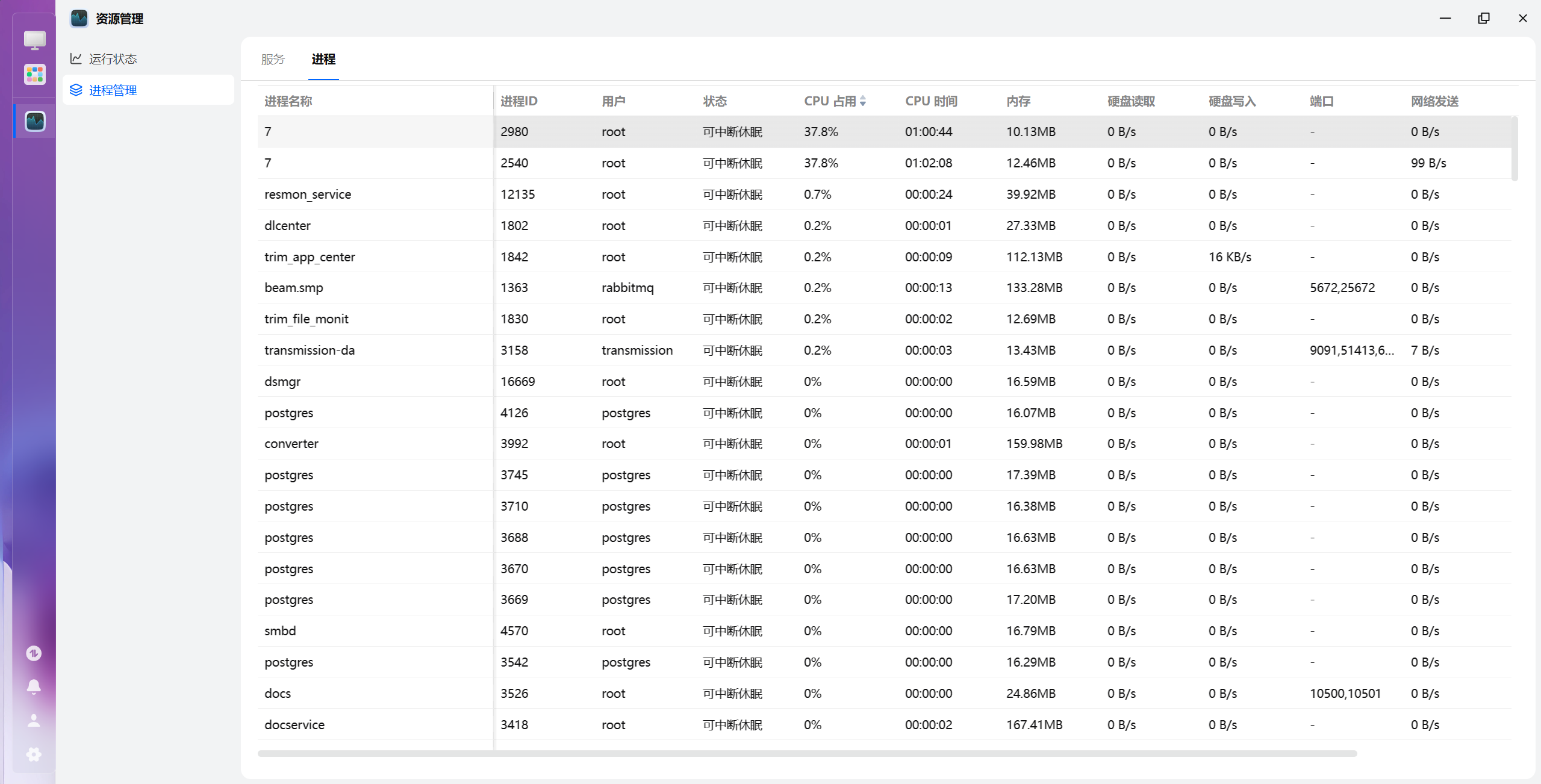Click the 网络发送 column header
Viewport: 1541px width, 784px height.
[x=1434, y=101]
